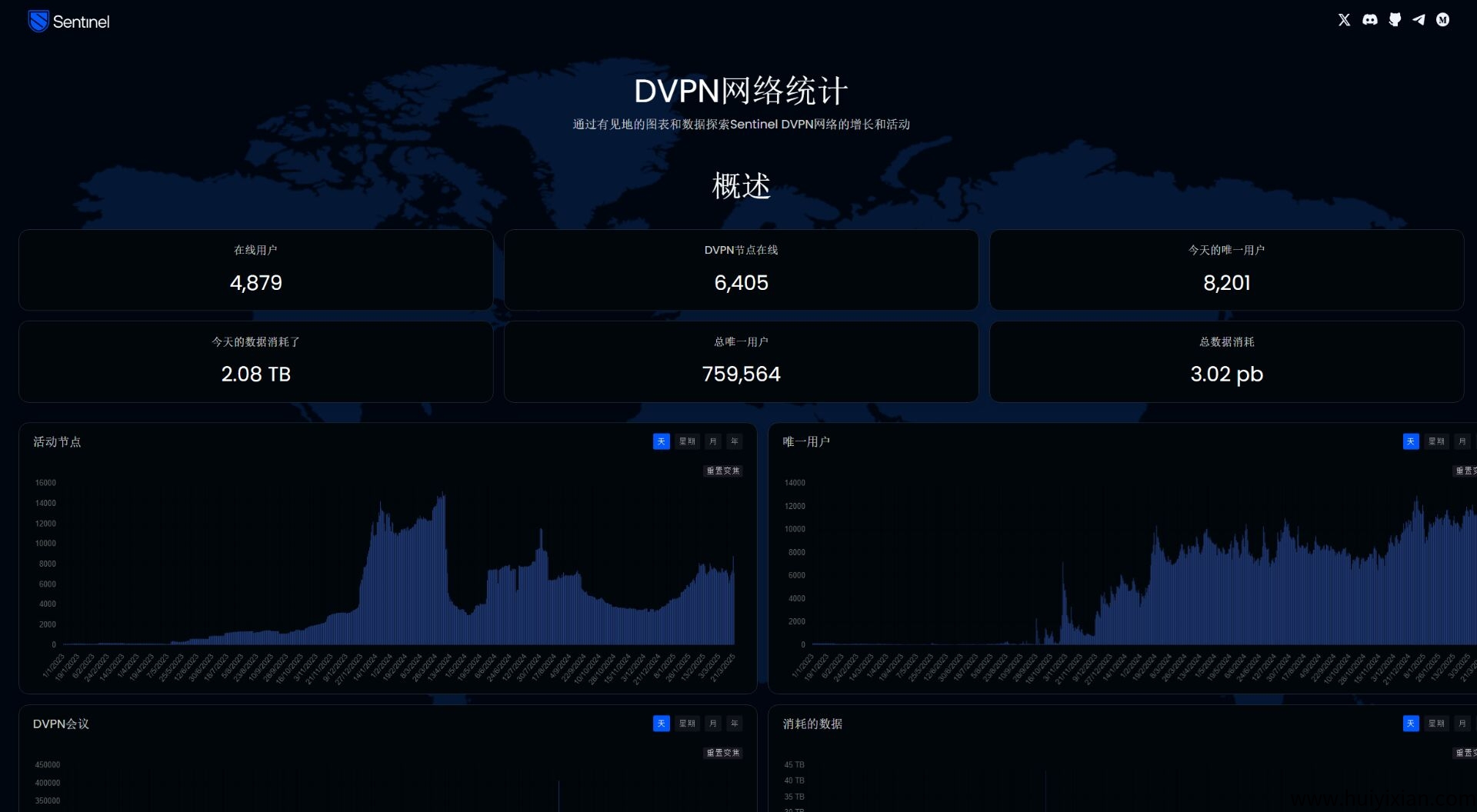Switch DVPN会议 chart to 月 (month)
This screenshot has height=812, width=1477.
(713, 724)
